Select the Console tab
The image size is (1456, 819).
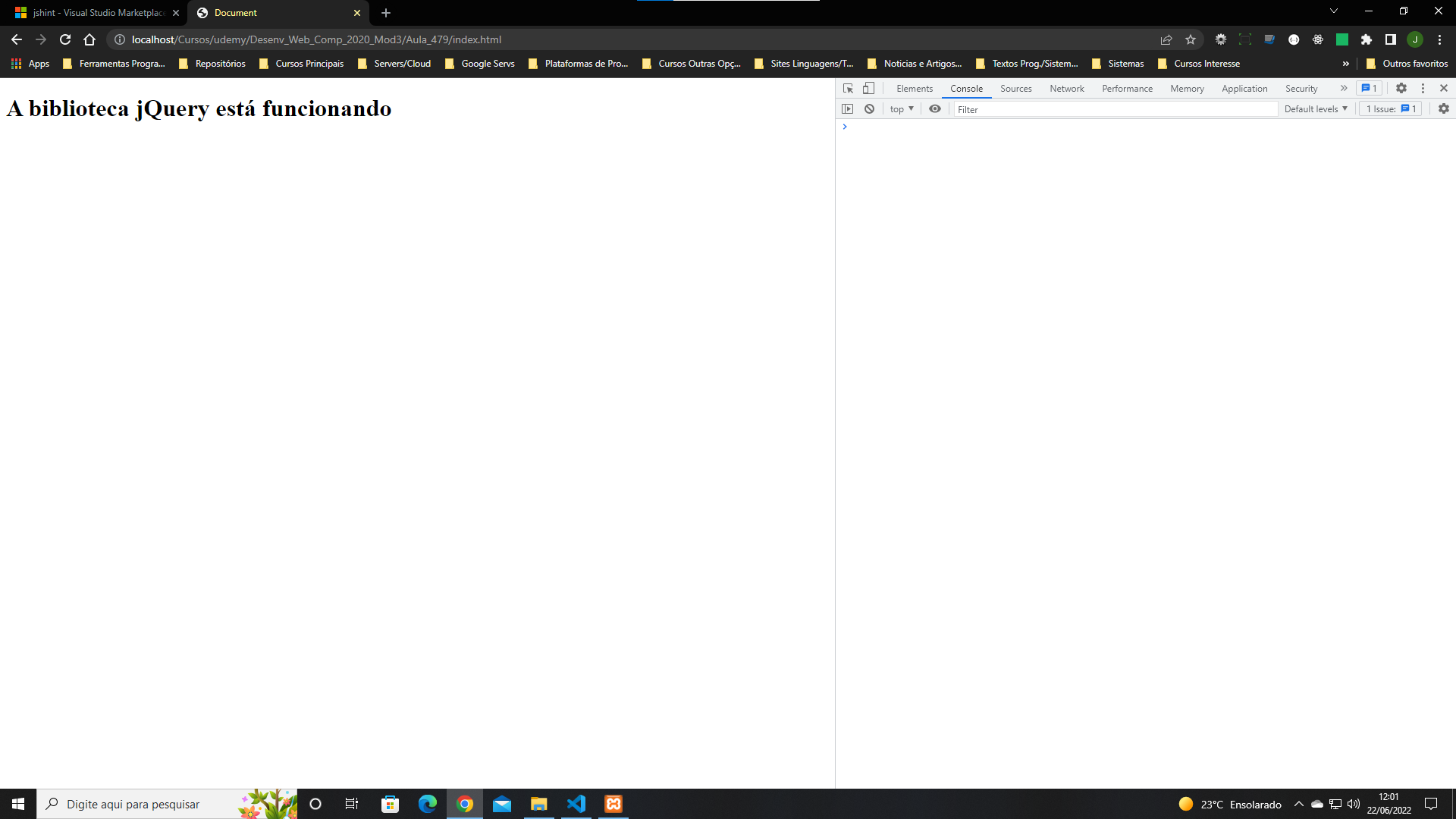pos(966,89)
